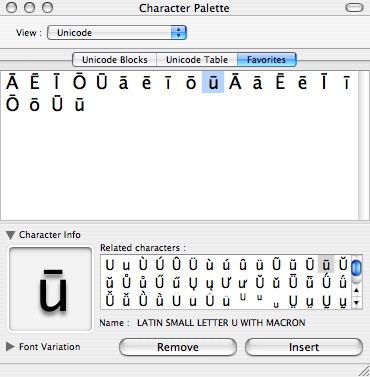370x377 pixels.
Task: Choose Ű (capital U double acute) in Related characters
Action: pyautogui.click(x=160, y=282)
